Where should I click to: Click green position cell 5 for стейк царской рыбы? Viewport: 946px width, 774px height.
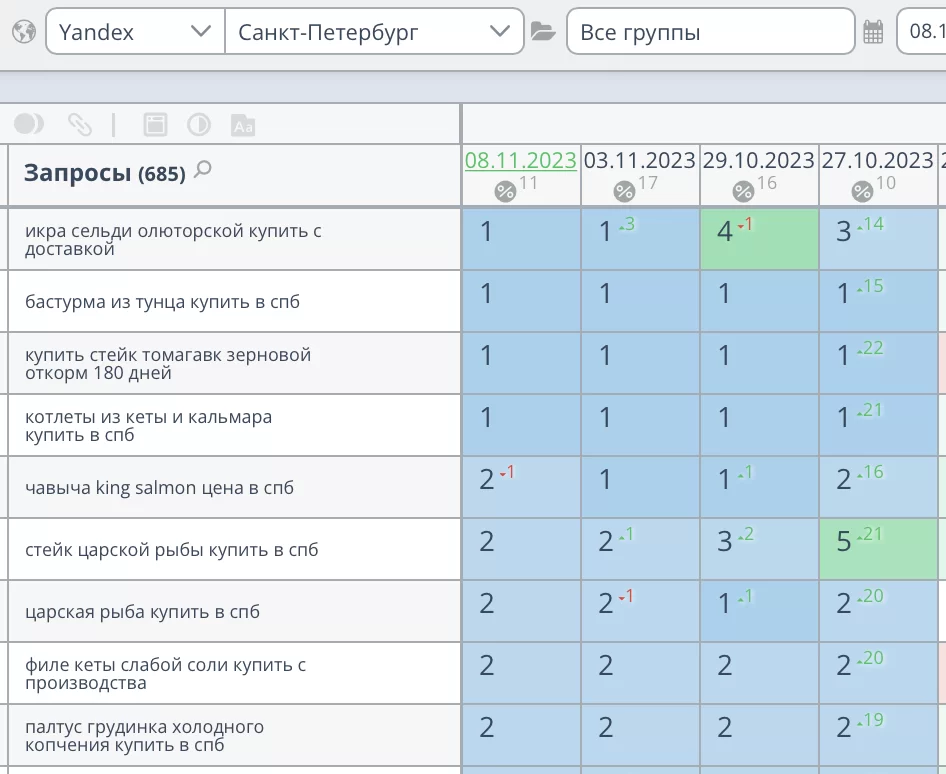pyautogui.click(x=877, y=548)
